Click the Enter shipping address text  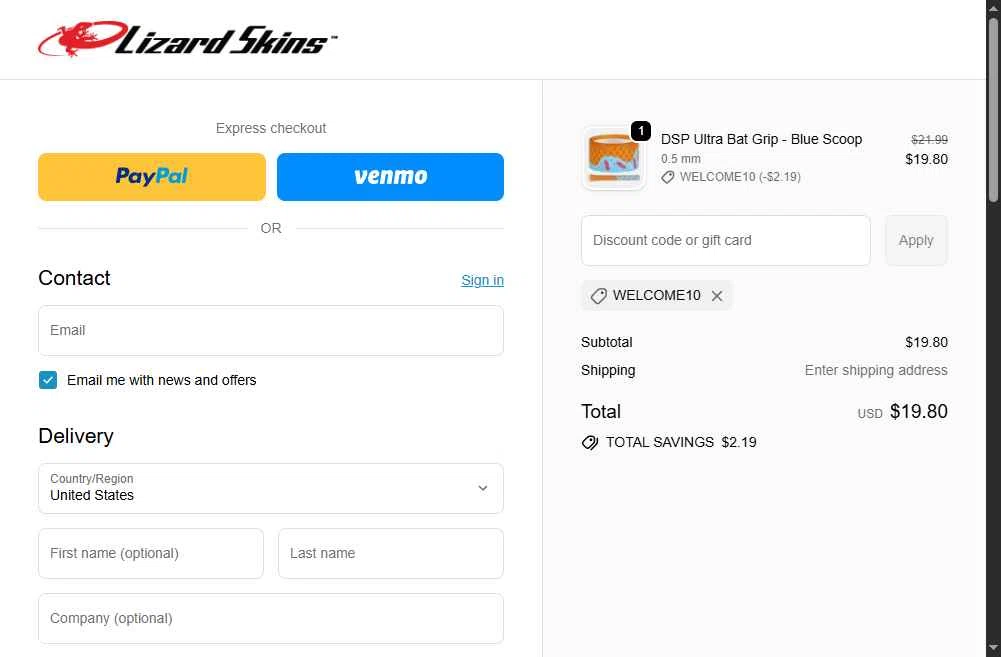coord(876,370)
